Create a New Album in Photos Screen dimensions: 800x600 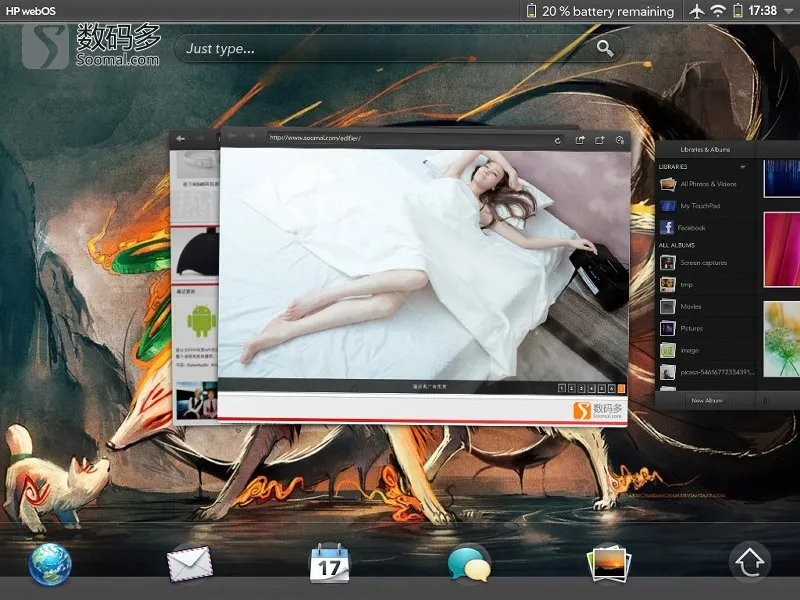point(707,401)
